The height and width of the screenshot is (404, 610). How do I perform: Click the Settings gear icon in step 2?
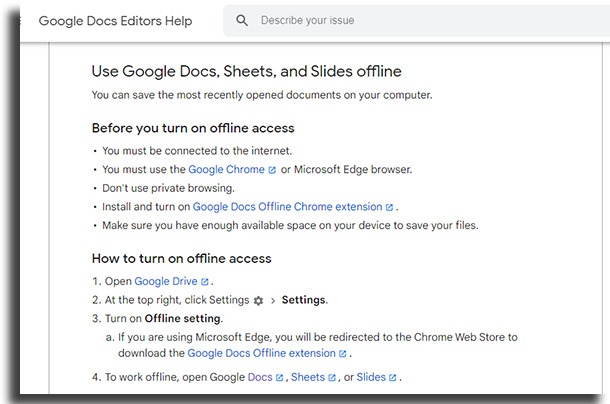pyautogui.click(x=258, y=300)
